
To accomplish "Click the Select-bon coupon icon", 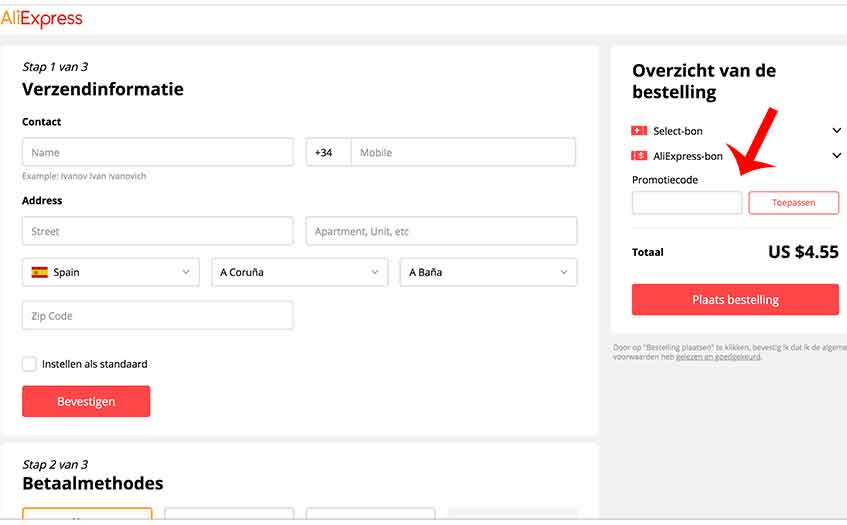I will (x=639, y=131).
